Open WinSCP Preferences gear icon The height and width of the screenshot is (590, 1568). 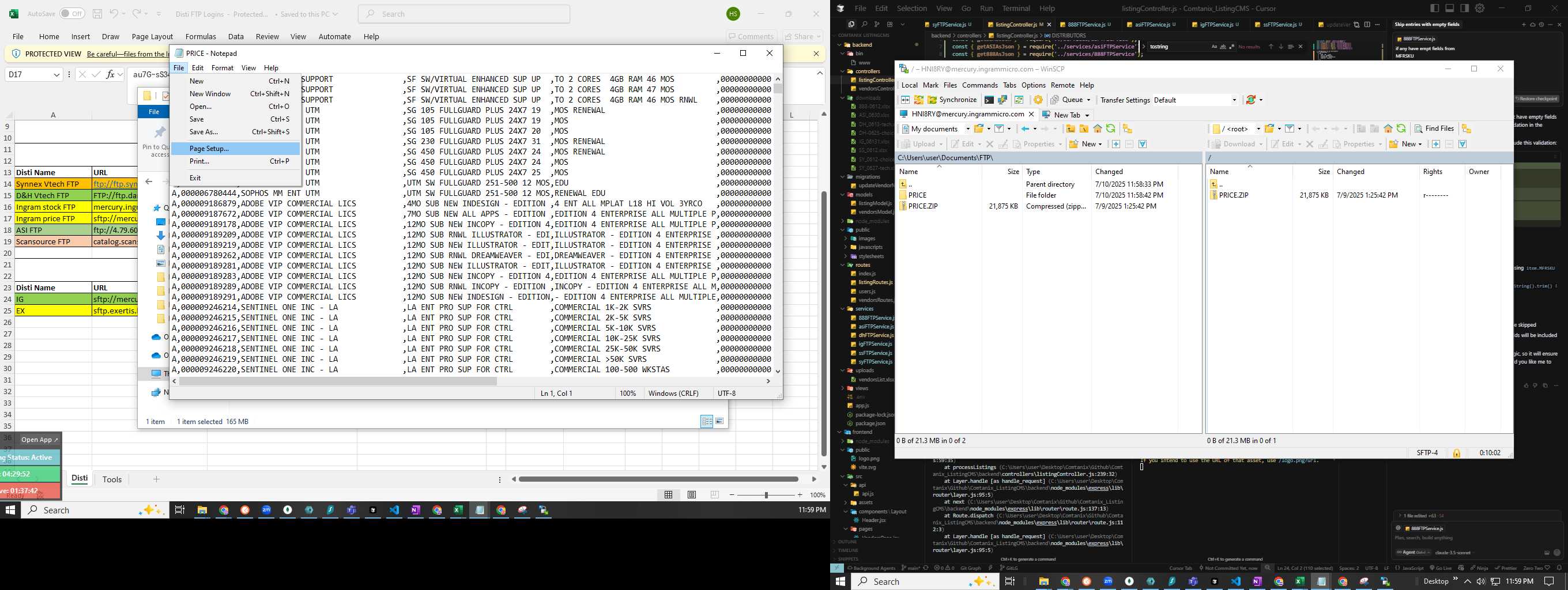click(1038, 100)
